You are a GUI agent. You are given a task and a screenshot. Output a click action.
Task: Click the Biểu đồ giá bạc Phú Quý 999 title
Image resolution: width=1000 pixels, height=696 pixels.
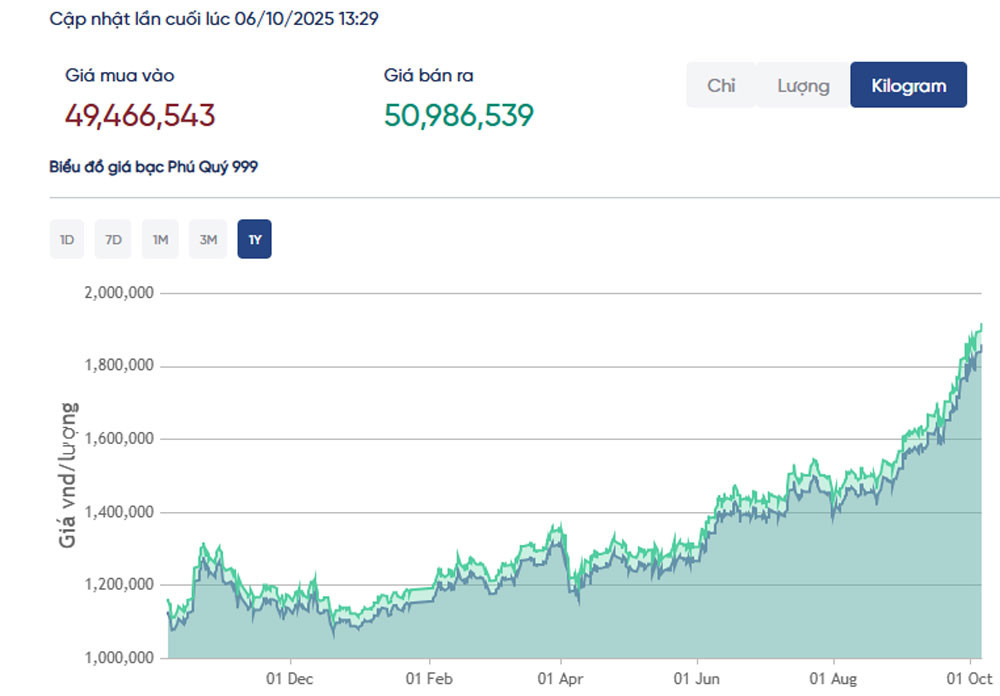pyautogui.click(x=153, y=167)
